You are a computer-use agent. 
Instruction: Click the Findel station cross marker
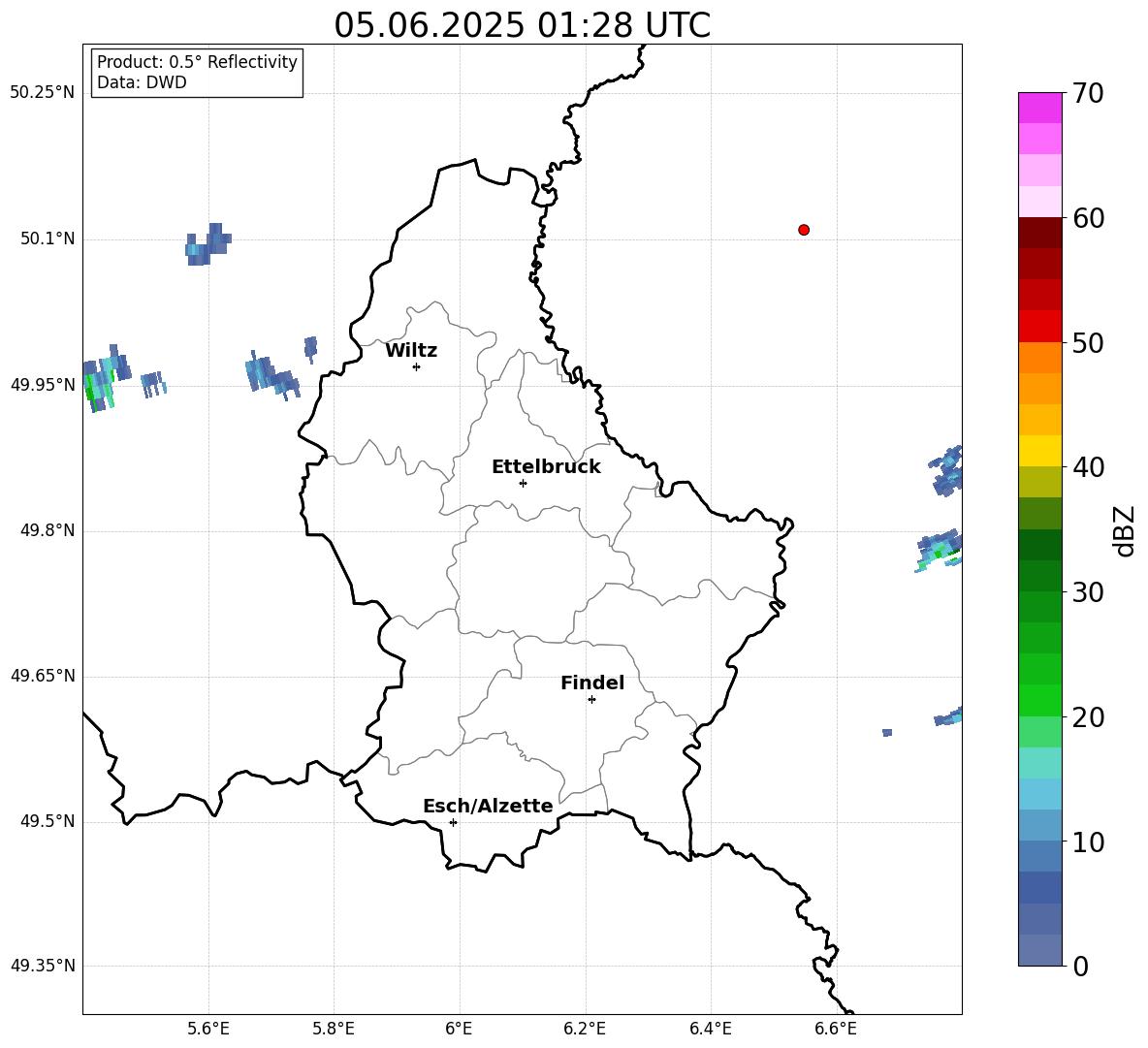point(591,699)
